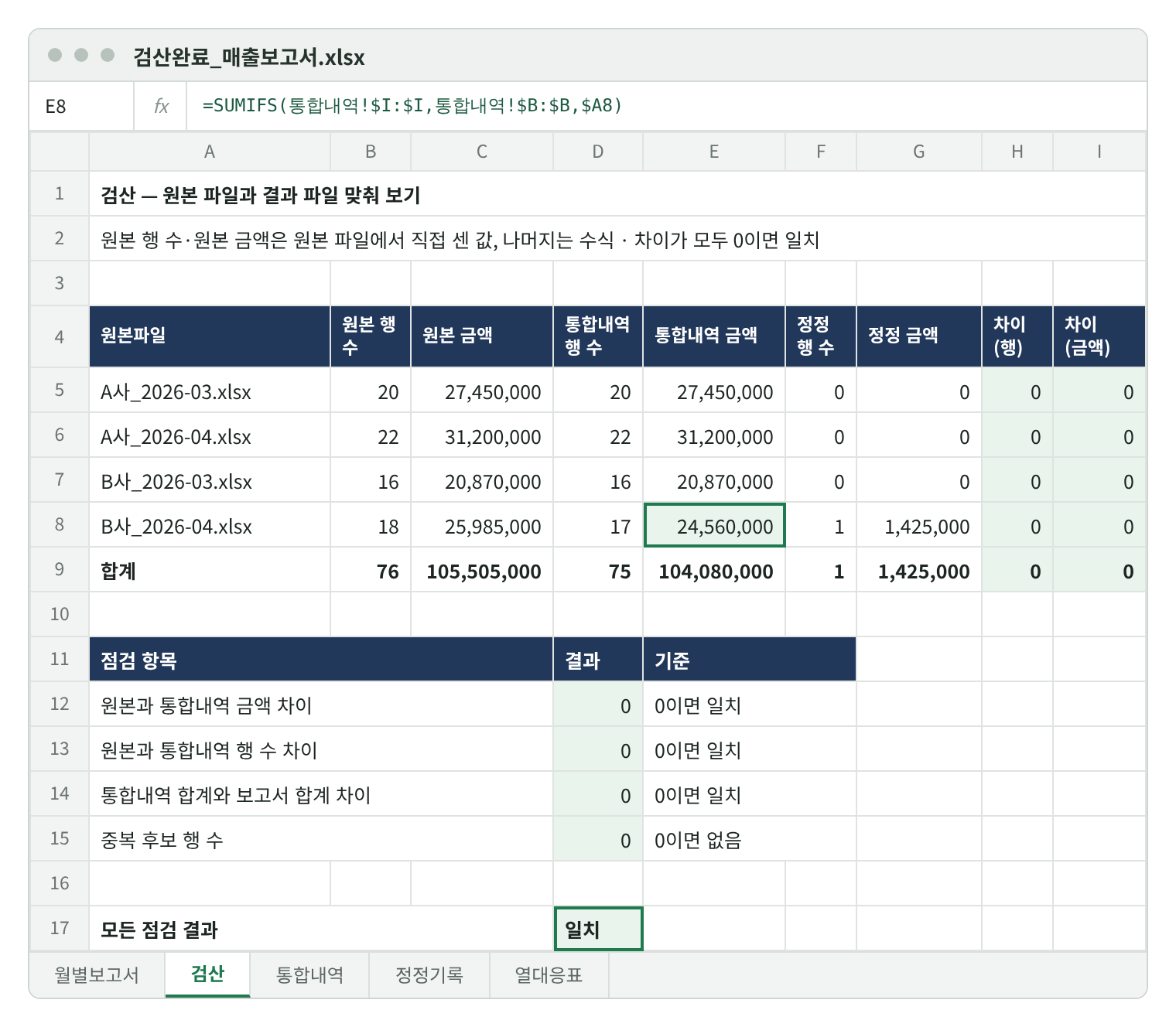Click the 차이 (금액) header cell

coord(1099,336)
